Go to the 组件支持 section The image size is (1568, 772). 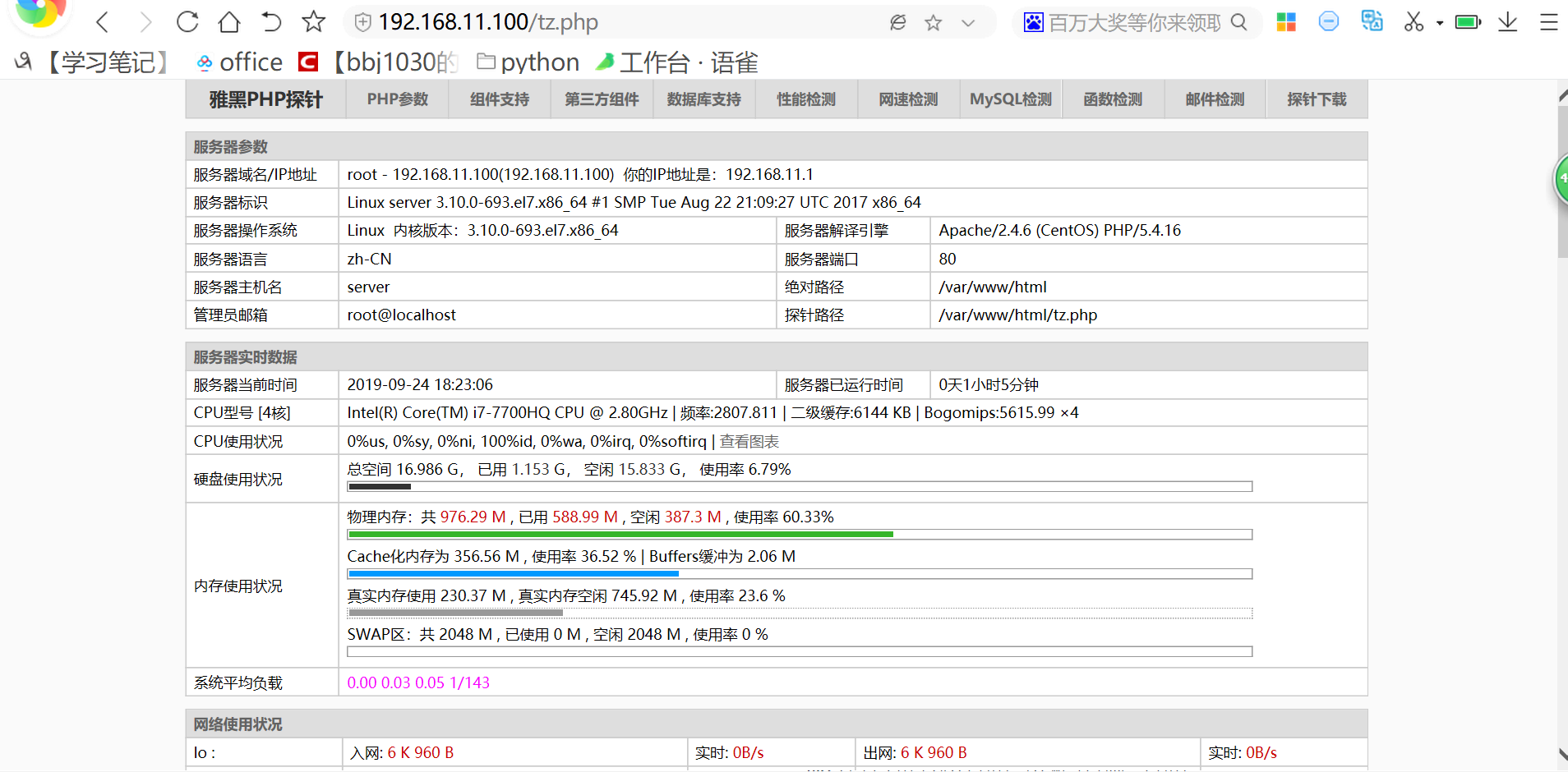(500, 99)
